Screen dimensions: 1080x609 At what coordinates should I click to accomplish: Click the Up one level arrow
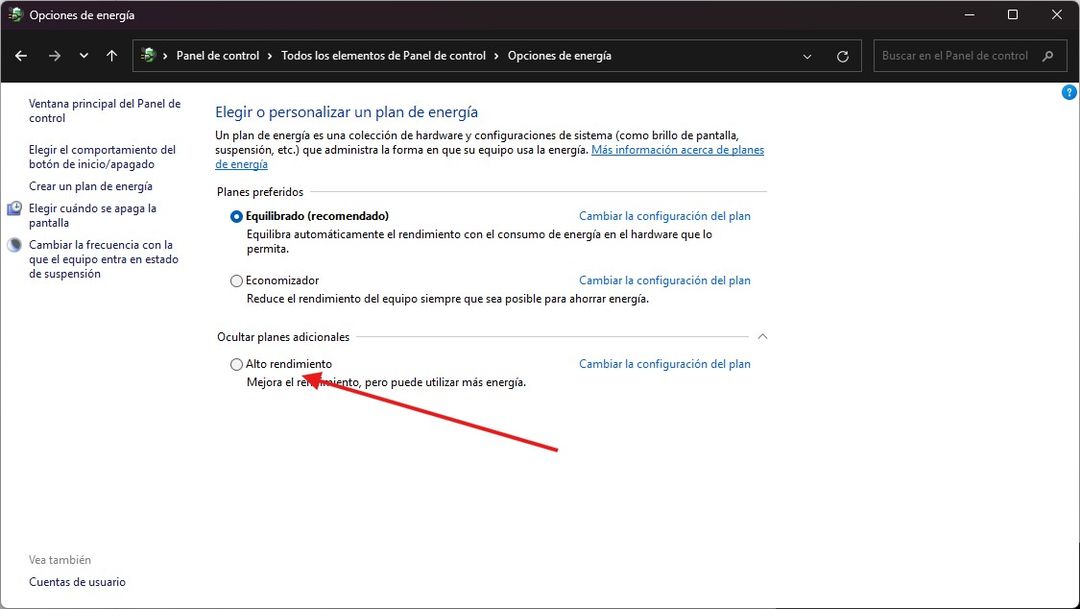110,55
